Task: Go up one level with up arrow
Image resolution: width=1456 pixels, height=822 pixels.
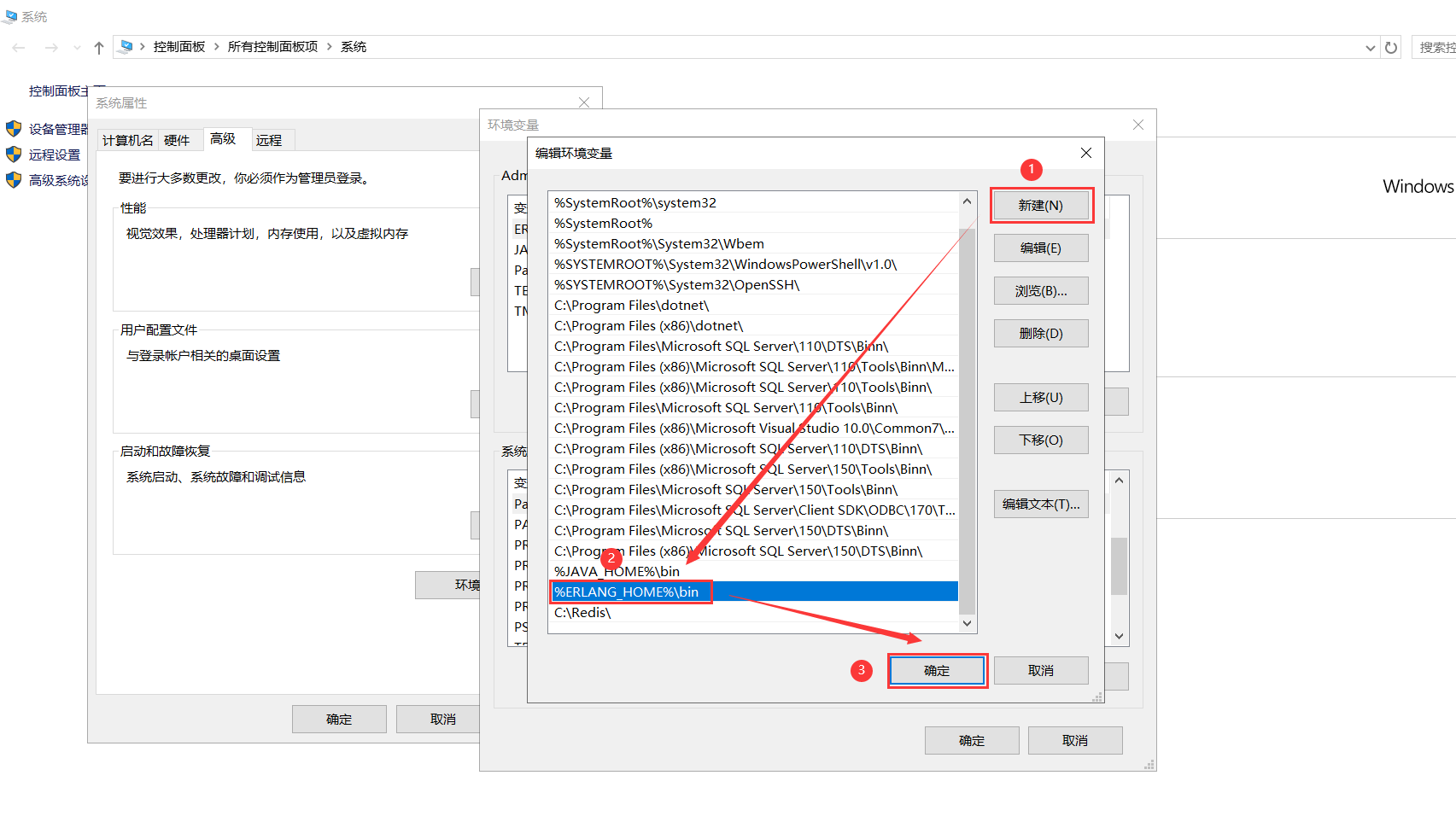Action: [x=99, y=48]
